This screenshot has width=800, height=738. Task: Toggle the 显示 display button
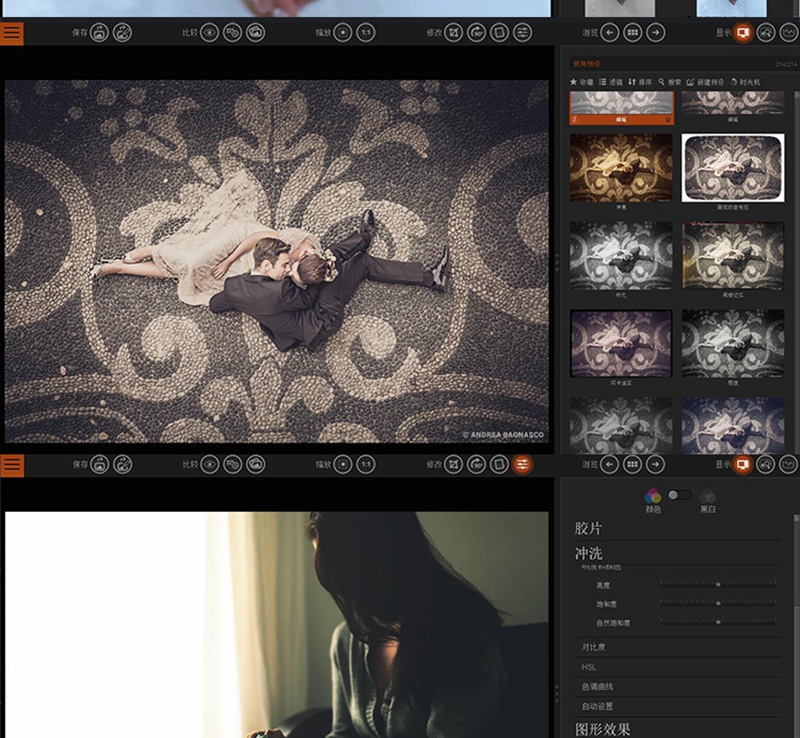tap(742, 465)
